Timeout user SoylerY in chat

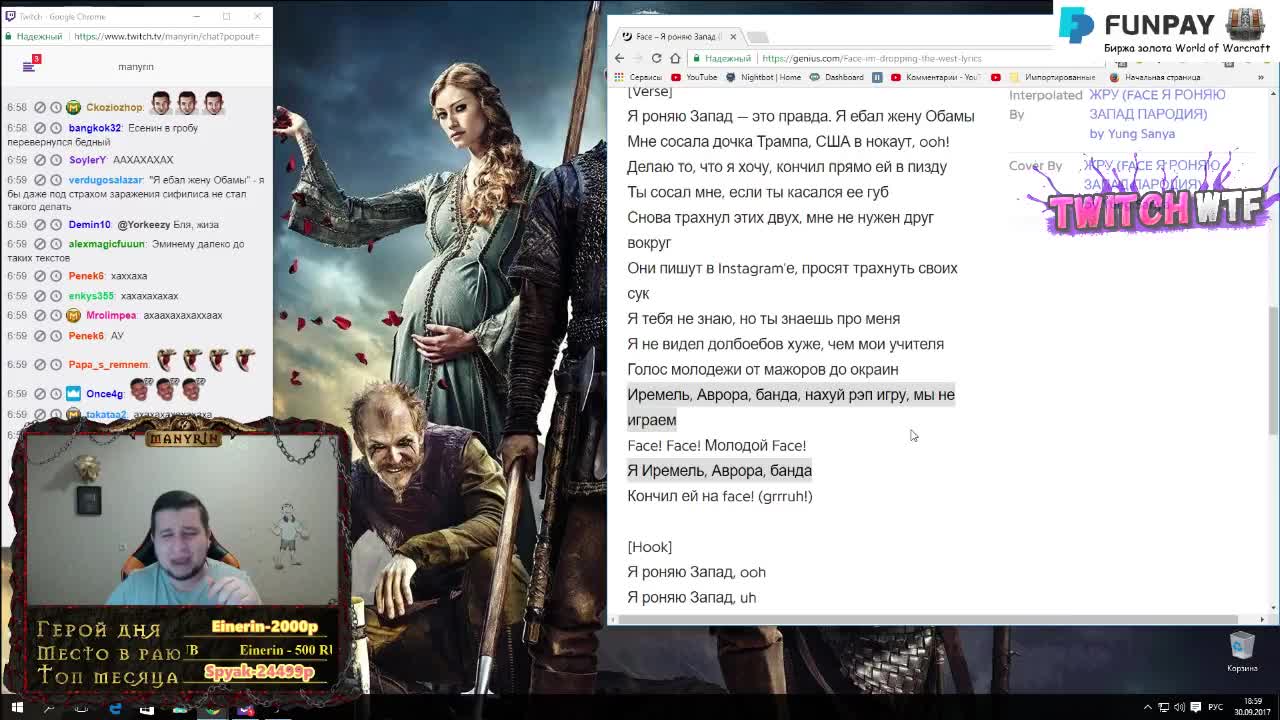[x=56, y=160]
